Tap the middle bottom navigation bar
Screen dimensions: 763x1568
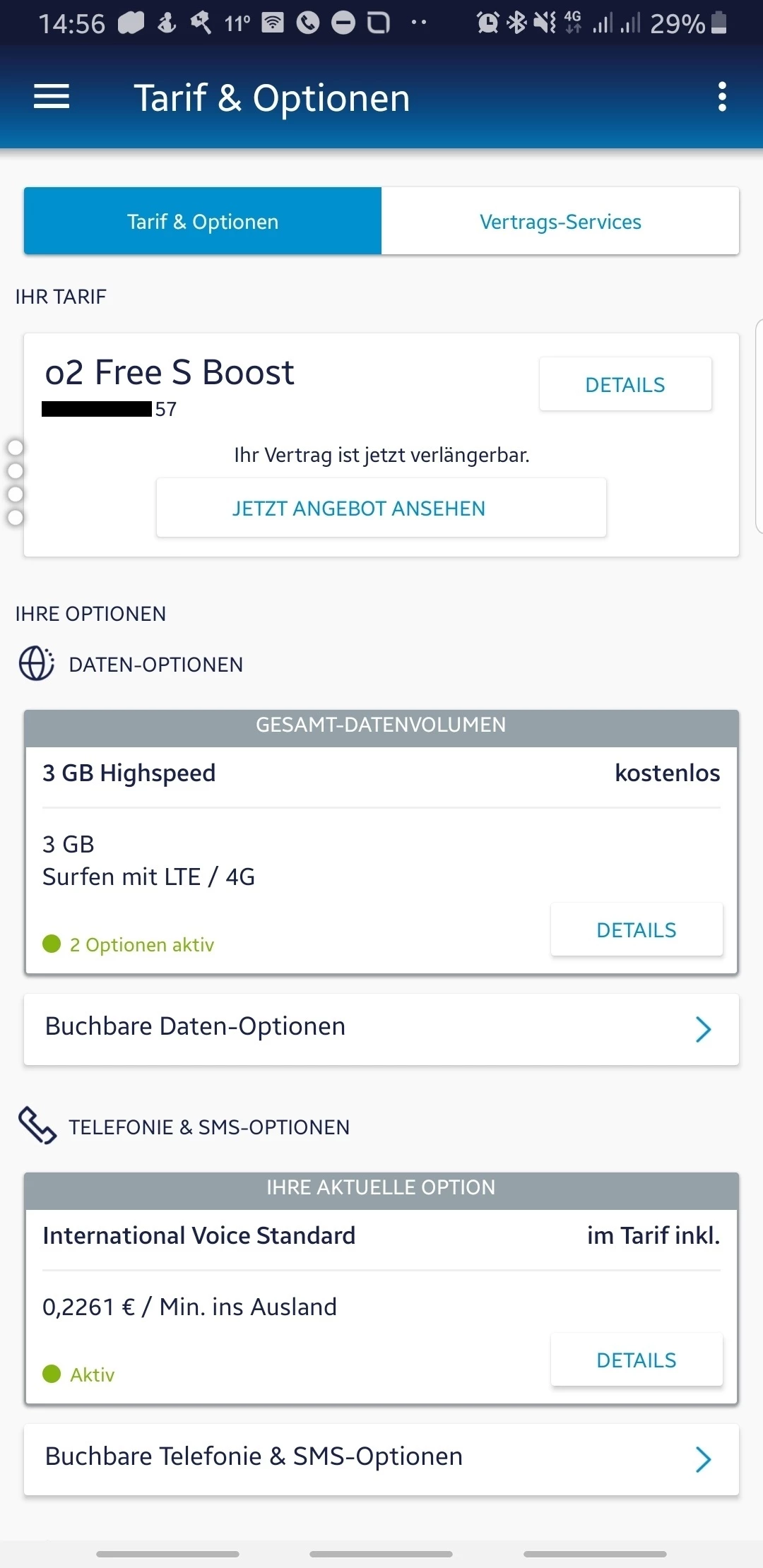click(x=381, y=1554)
